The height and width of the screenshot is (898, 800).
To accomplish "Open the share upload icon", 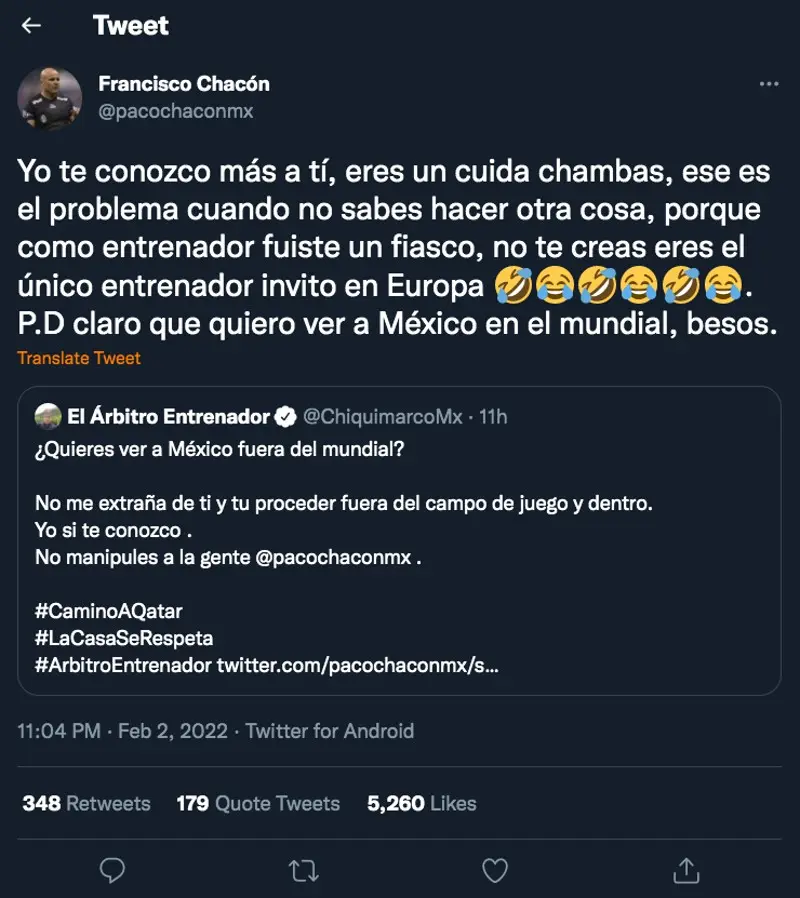I will coord(686,871).
